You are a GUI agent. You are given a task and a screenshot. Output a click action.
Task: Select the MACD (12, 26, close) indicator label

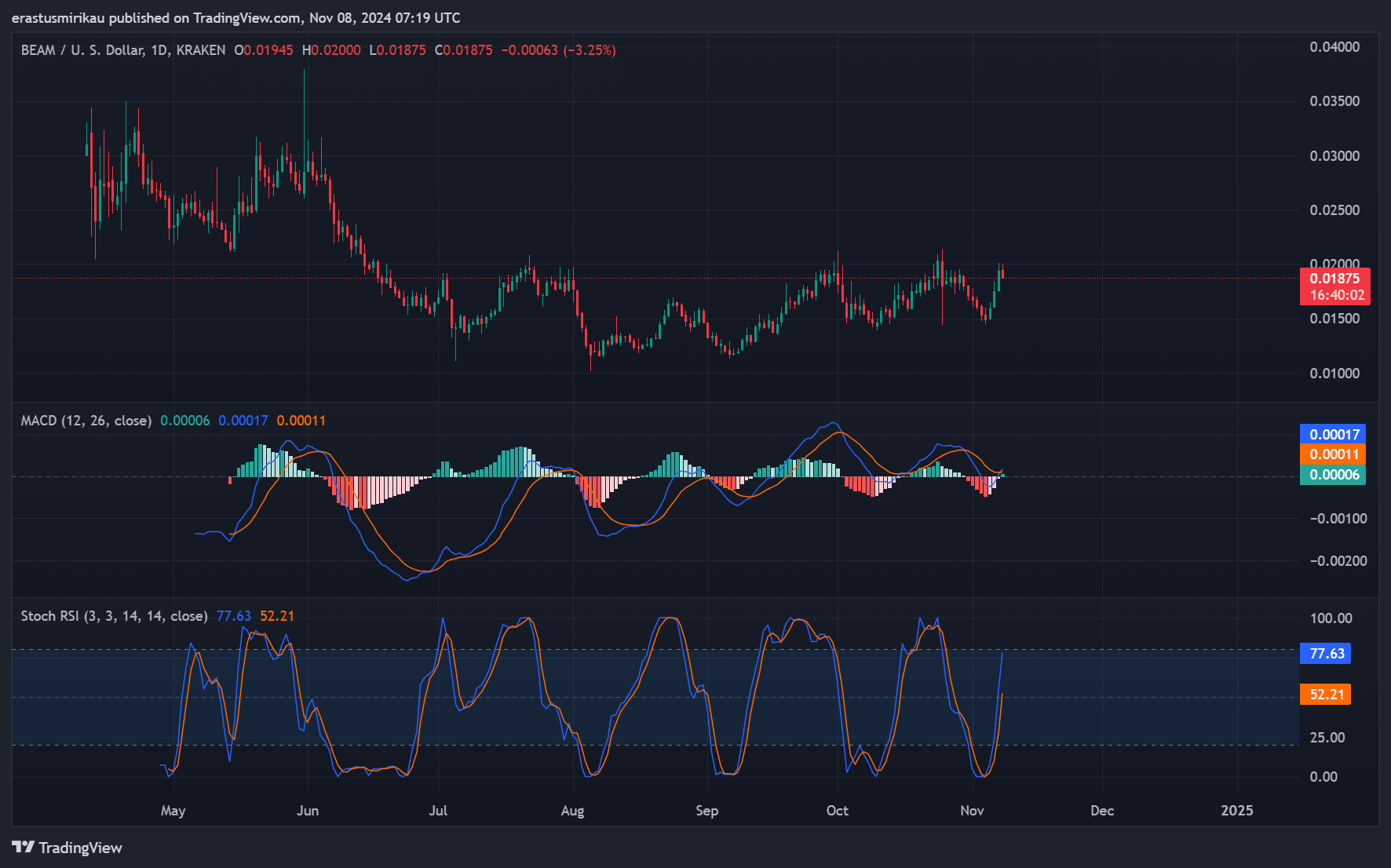click(86, 421)
